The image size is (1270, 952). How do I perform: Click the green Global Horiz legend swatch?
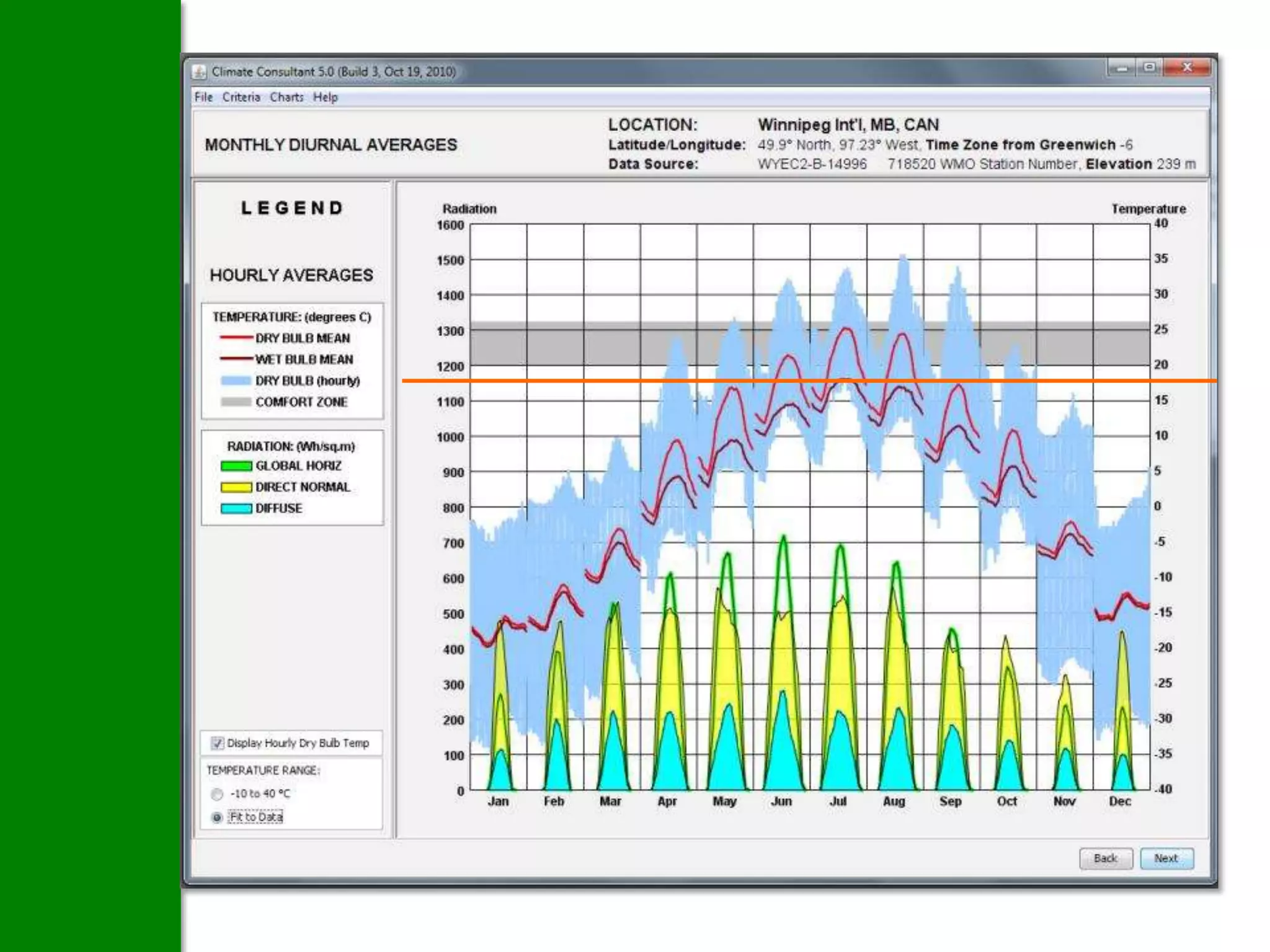(236, 466)
